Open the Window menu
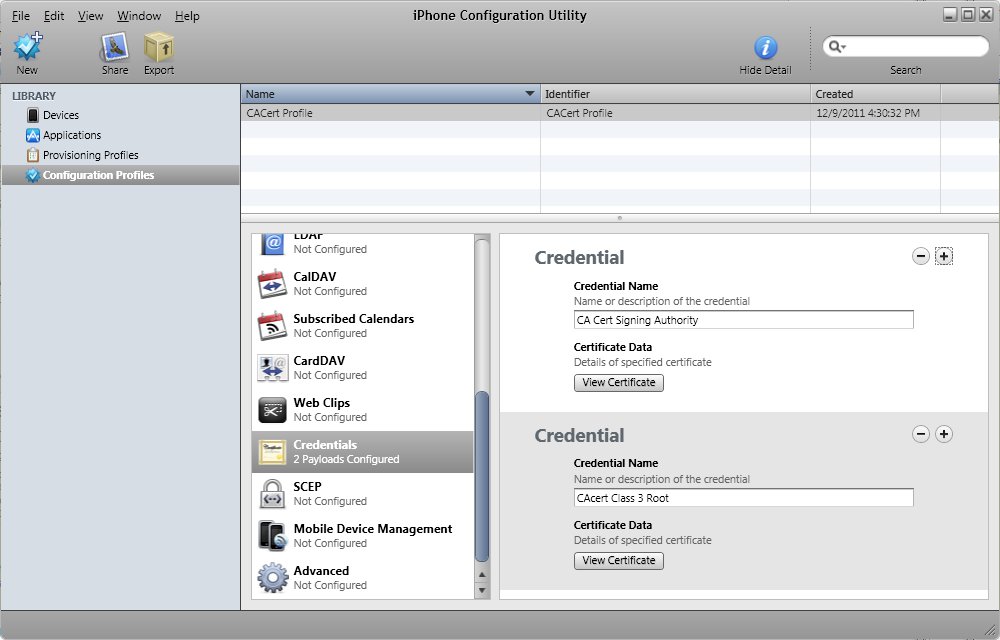 138,16
